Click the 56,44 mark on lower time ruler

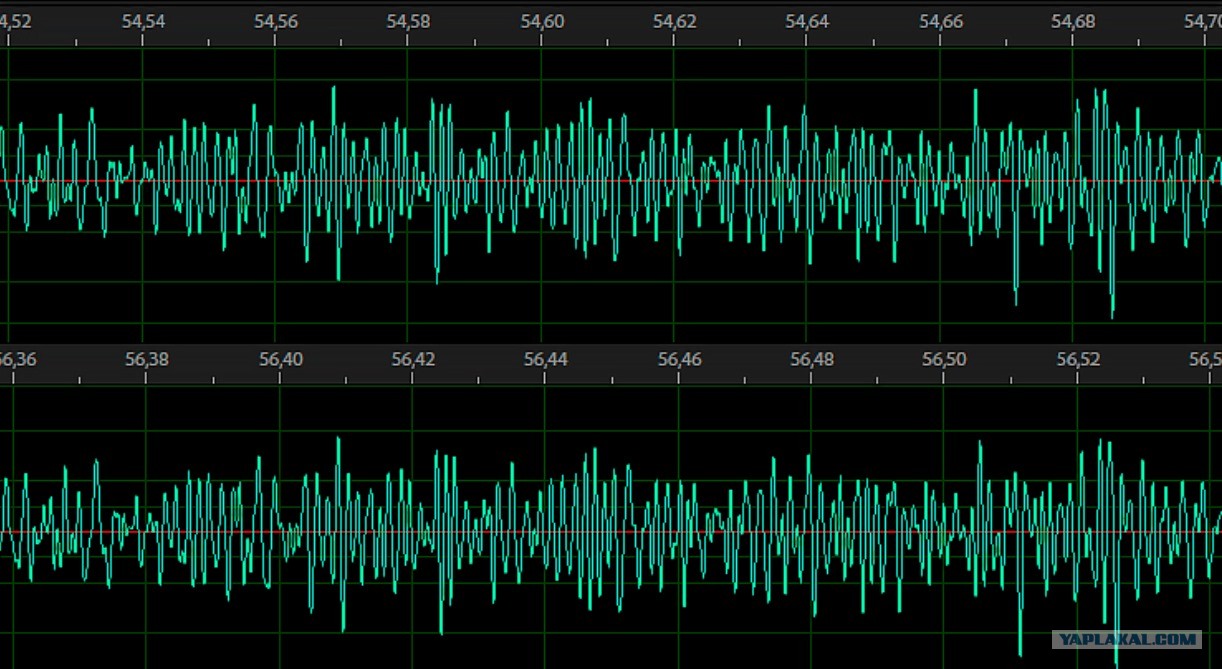(x=545, y=359)
